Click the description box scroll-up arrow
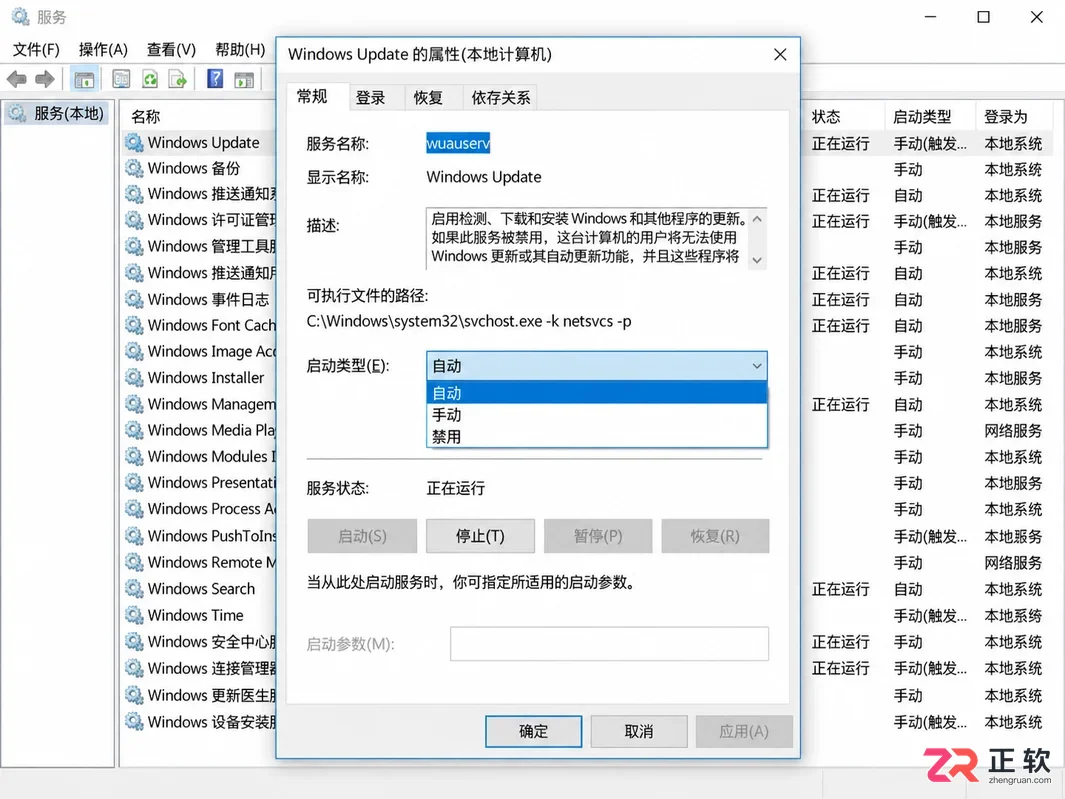The height and width of the screenshot is (799, 1065). (x=757, y=219)
